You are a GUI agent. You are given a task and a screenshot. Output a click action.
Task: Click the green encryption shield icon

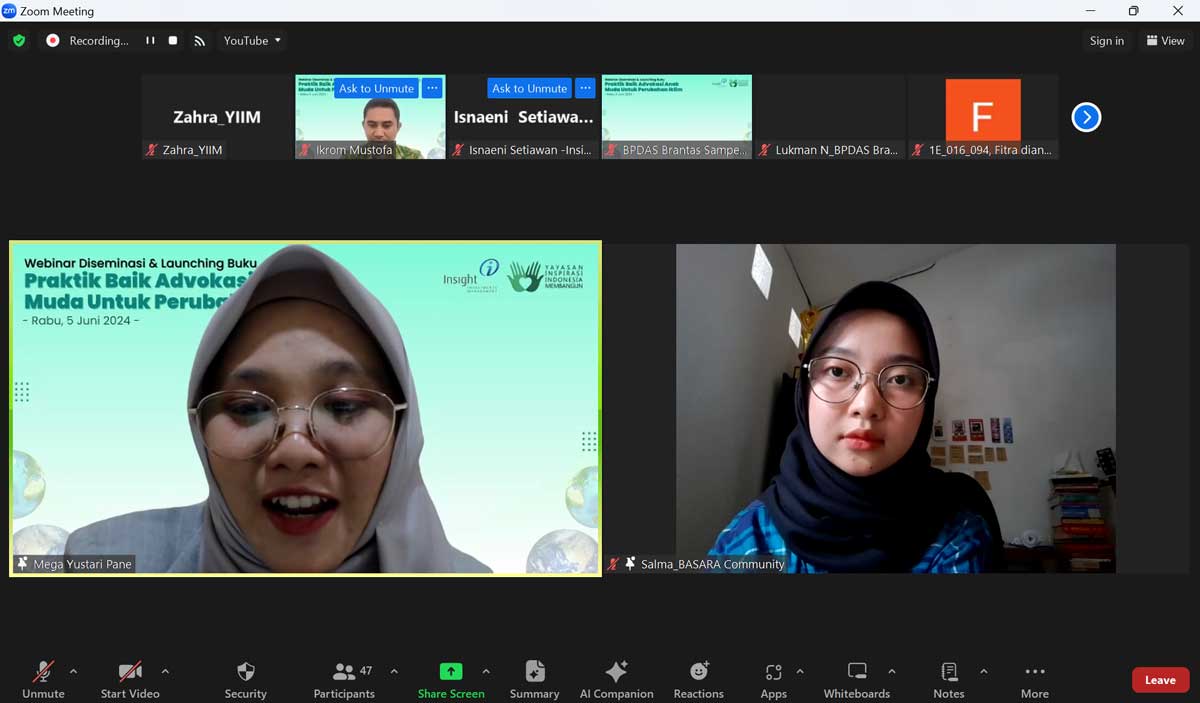(19, 41)
